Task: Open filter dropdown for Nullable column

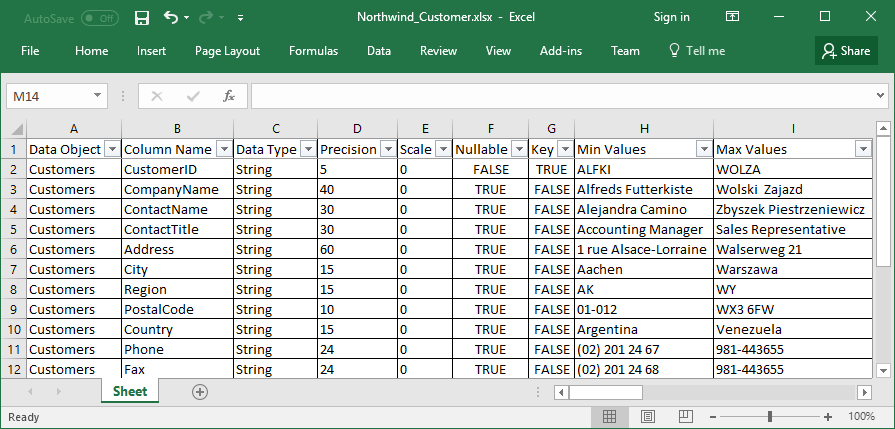Action: 518,149
